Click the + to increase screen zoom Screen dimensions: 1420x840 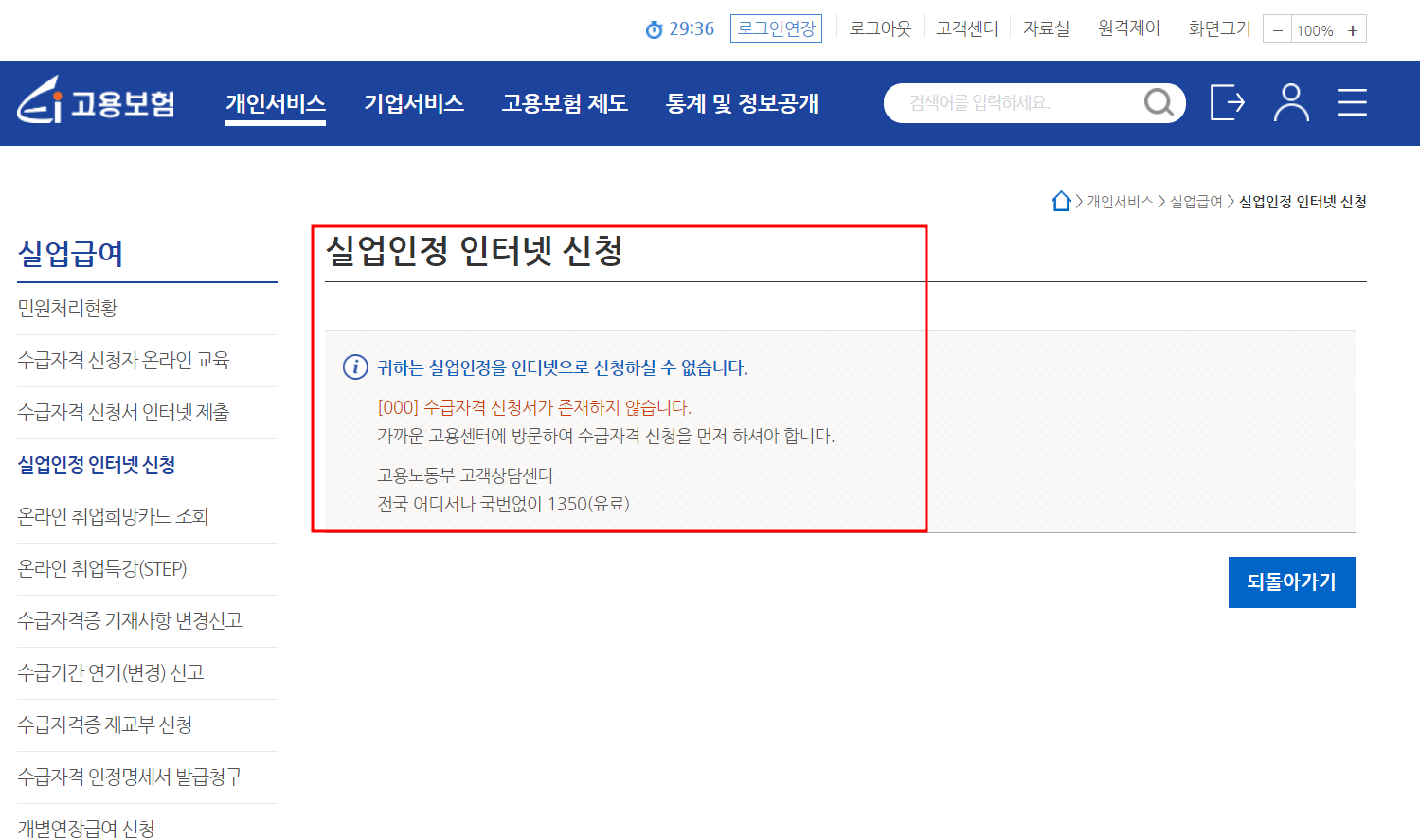pos(1352,29)
